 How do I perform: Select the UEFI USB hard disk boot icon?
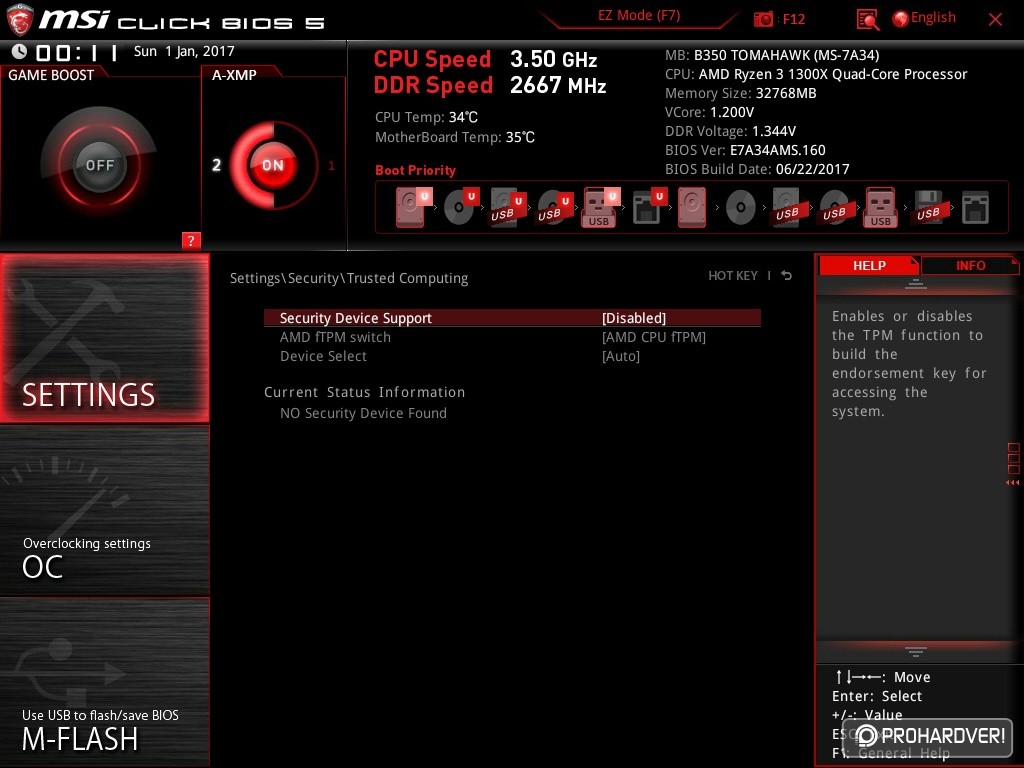click(x=507, y=207)
